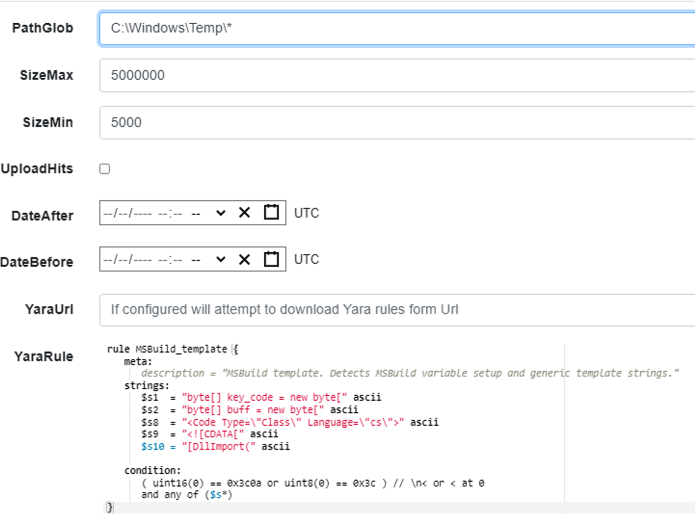Select the time portion of DateAfter

click(171, 213)
